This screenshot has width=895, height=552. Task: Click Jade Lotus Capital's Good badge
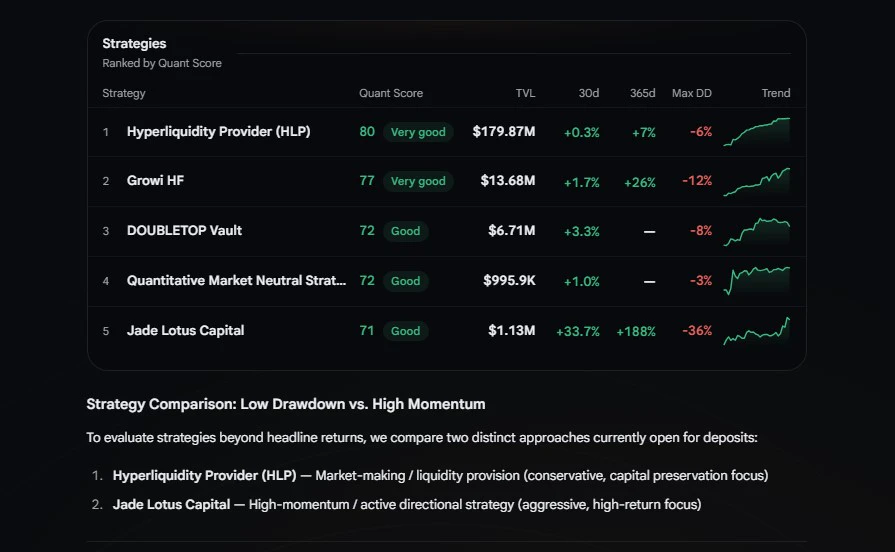tap(405, 331)
